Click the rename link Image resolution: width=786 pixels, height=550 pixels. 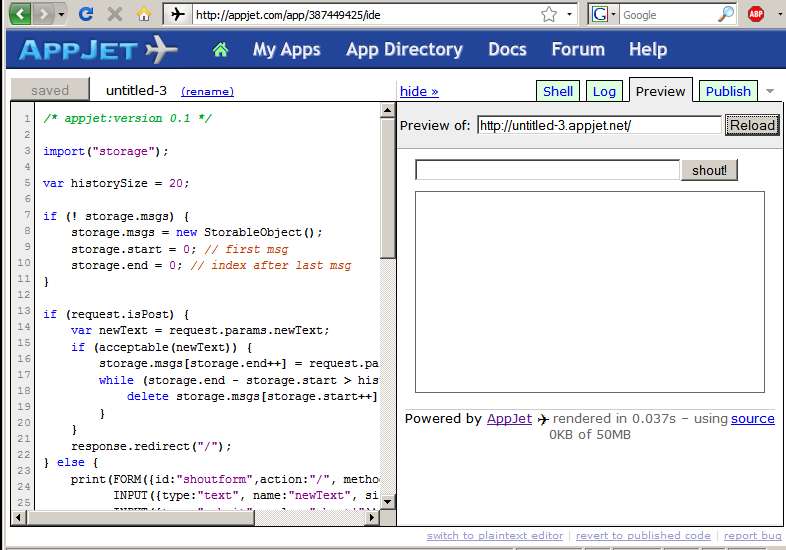point(207,92)
